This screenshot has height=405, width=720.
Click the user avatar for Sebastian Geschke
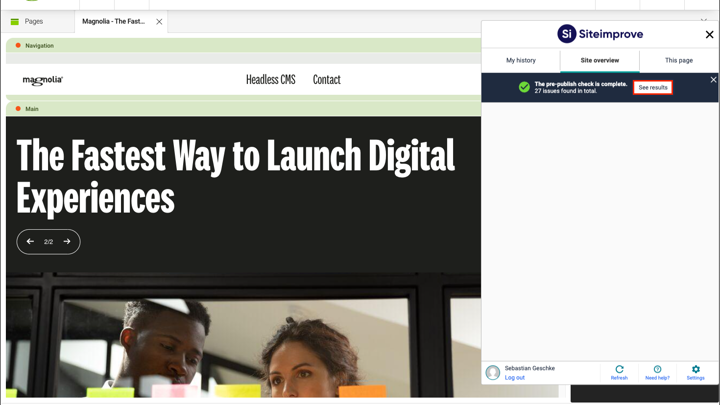493,372
